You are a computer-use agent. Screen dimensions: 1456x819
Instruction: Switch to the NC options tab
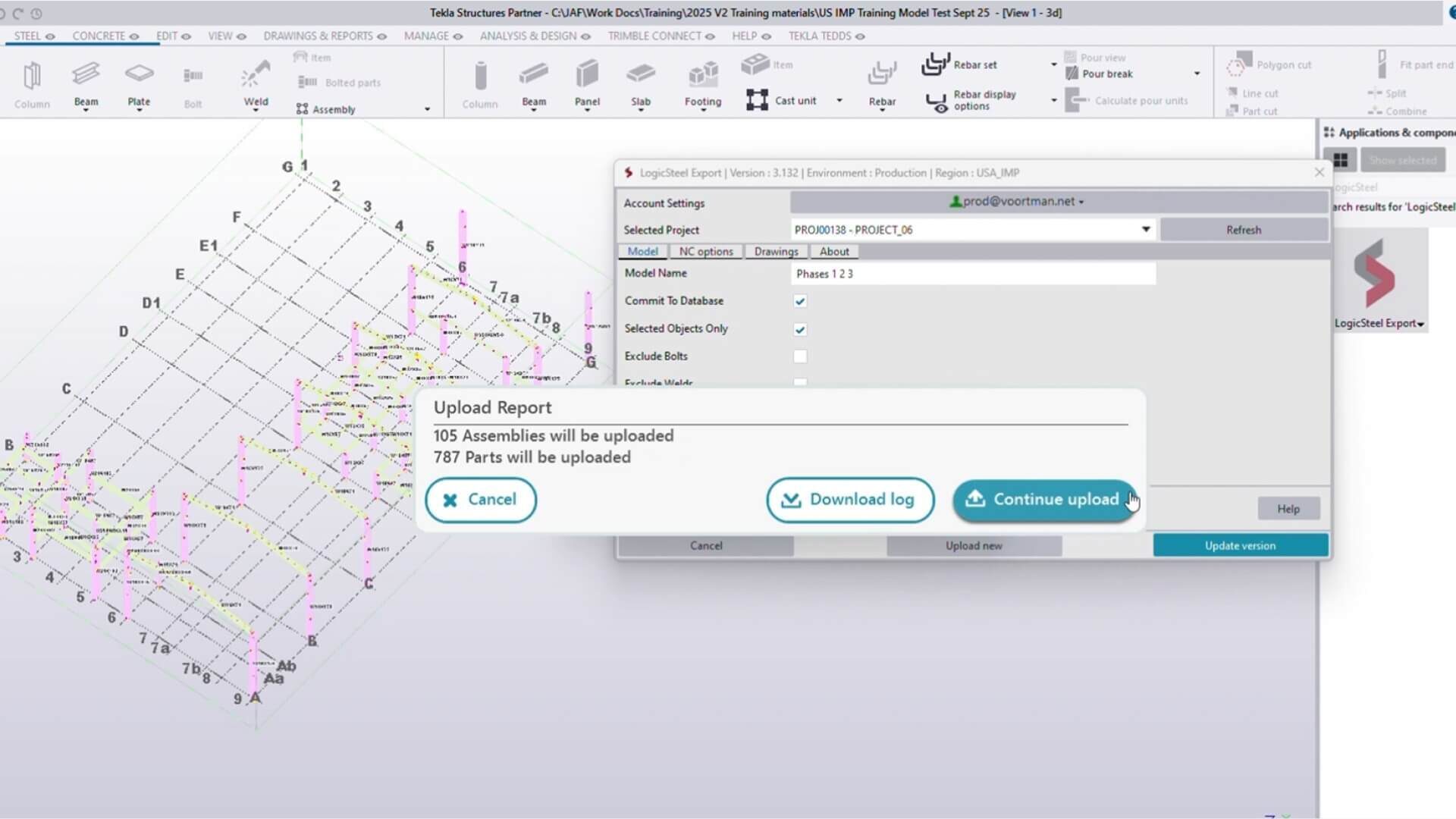[706, 252]
